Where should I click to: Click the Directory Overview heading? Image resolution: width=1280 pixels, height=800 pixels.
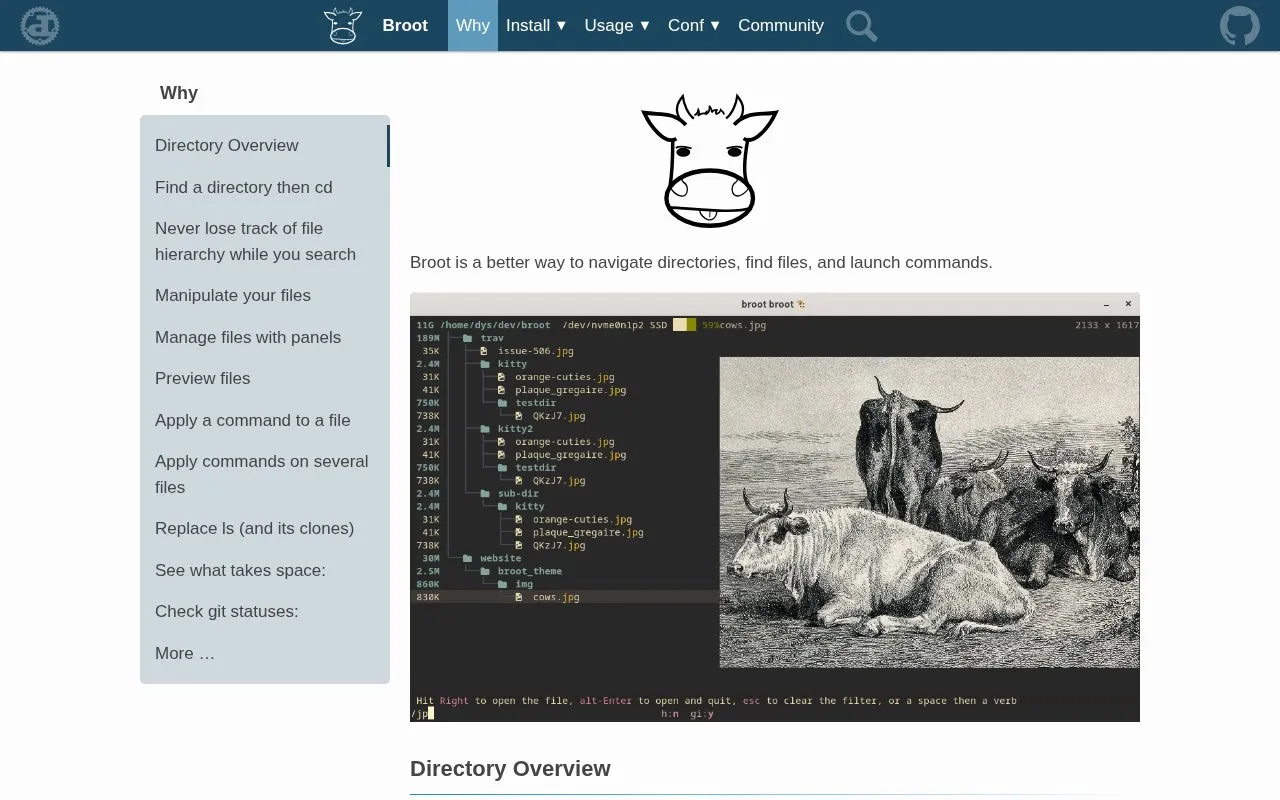coord(510,768)
